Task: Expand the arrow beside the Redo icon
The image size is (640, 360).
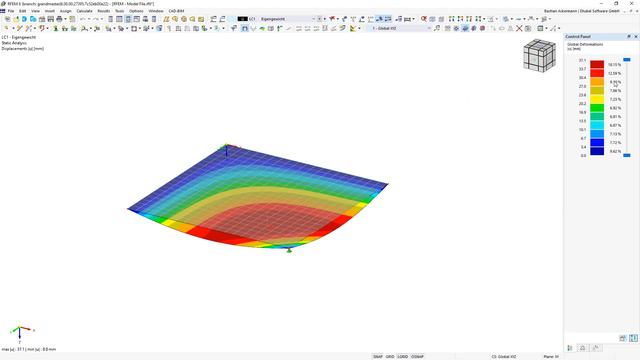Action: point(102,19)
